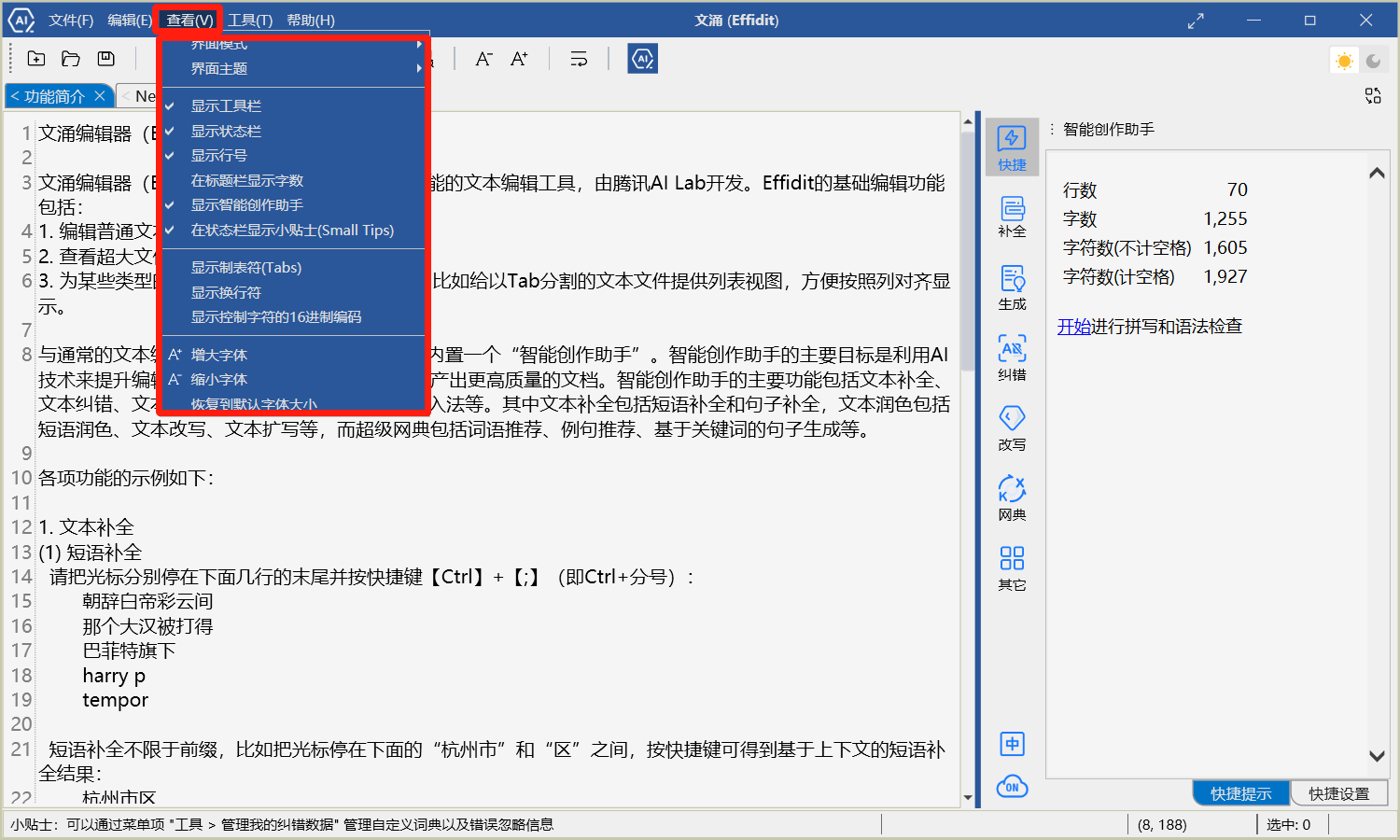Click the AI assistant toolbar icon

[x=642, y=59]
